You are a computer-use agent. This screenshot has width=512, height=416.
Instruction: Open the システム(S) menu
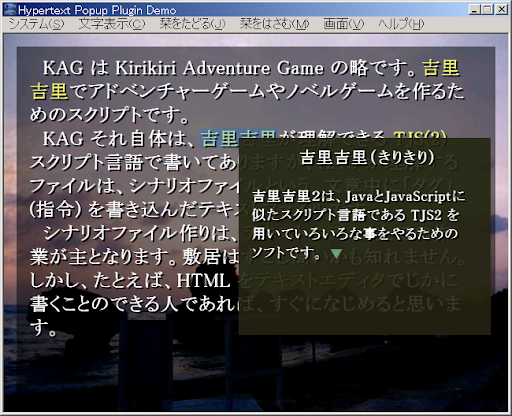pos(36,24)
